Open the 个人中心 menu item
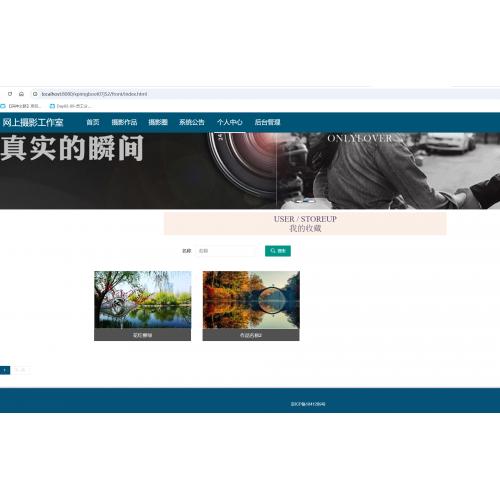The height and width of the screenshot is (500, 500). point(230,122)
